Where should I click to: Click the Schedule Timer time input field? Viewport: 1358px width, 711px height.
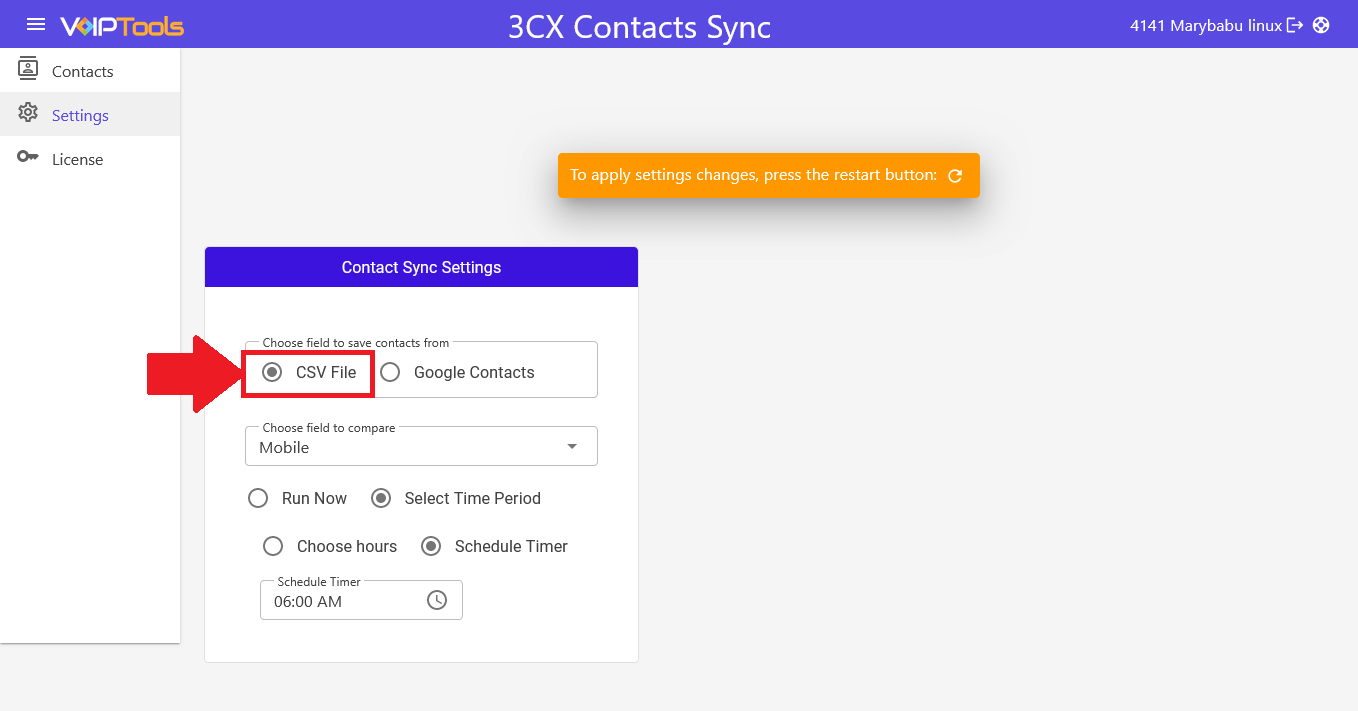tap(340, 599)
